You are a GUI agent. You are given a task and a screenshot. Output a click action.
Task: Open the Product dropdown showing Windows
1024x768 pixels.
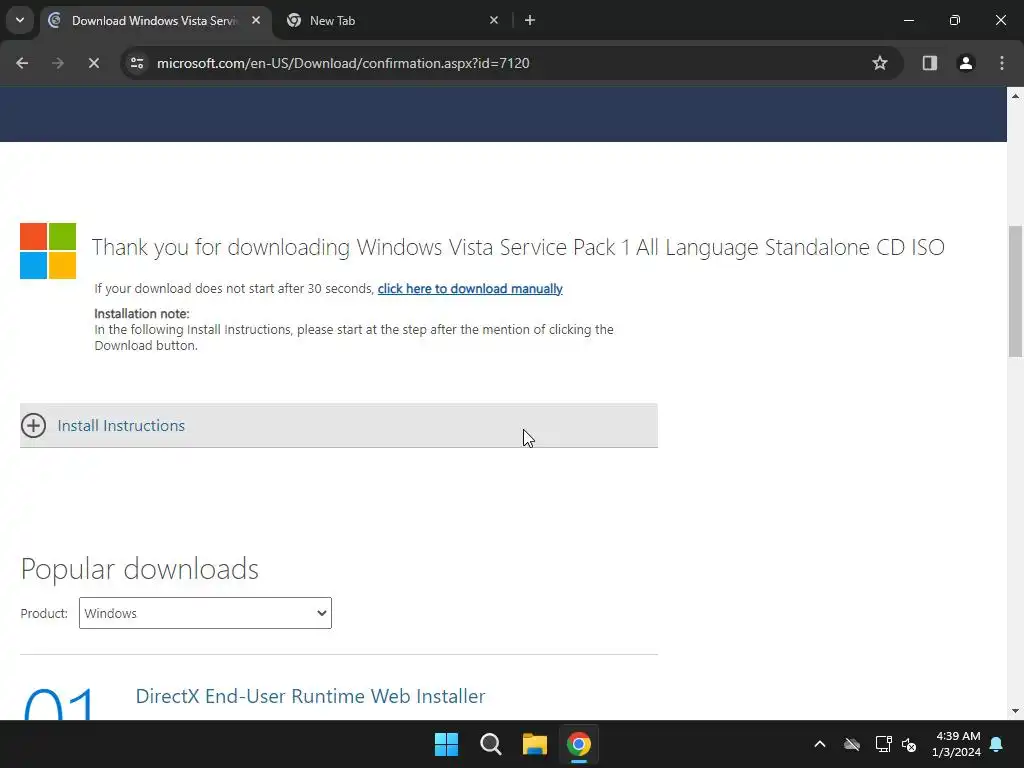[x=205, y=613]
